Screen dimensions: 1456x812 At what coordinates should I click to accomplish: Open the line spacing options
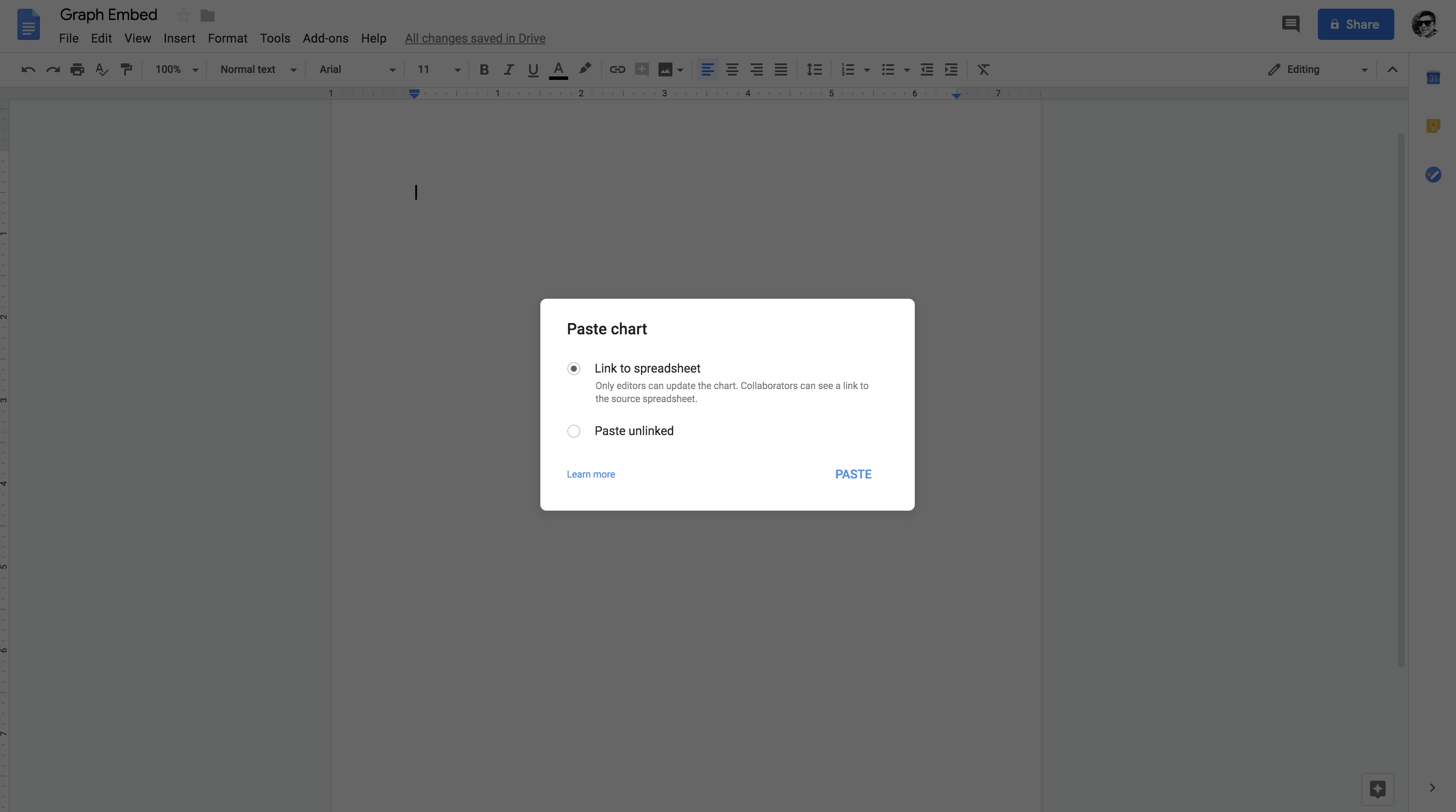coord(814,69)
